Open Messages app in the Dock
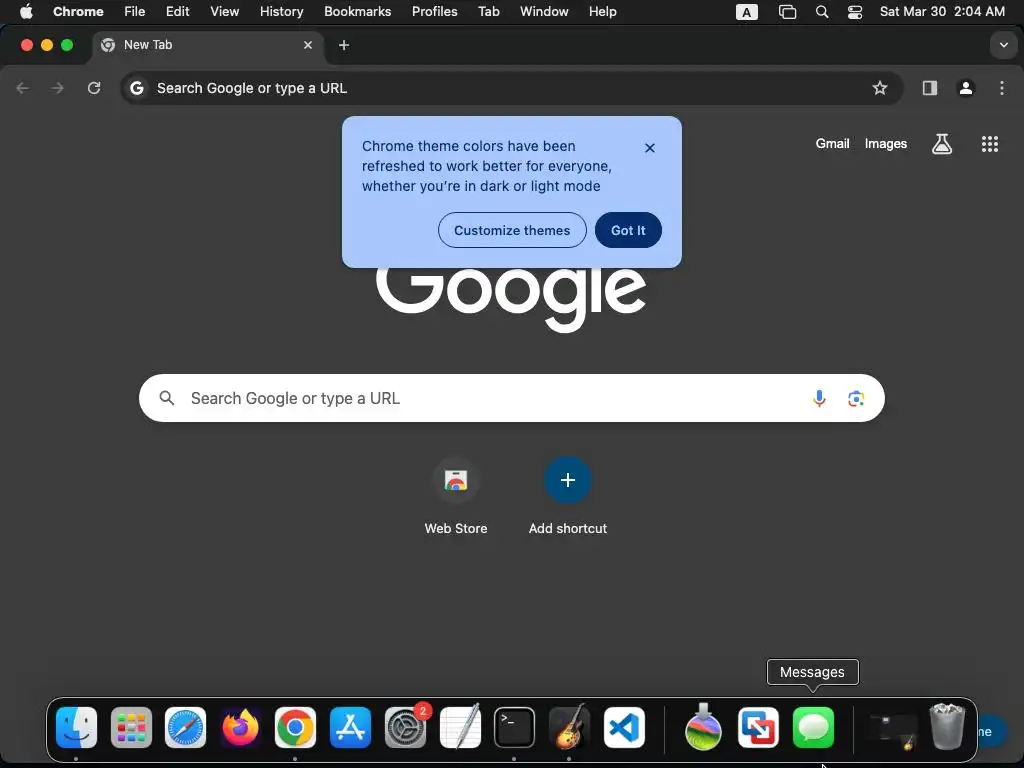 pos(813,728)
